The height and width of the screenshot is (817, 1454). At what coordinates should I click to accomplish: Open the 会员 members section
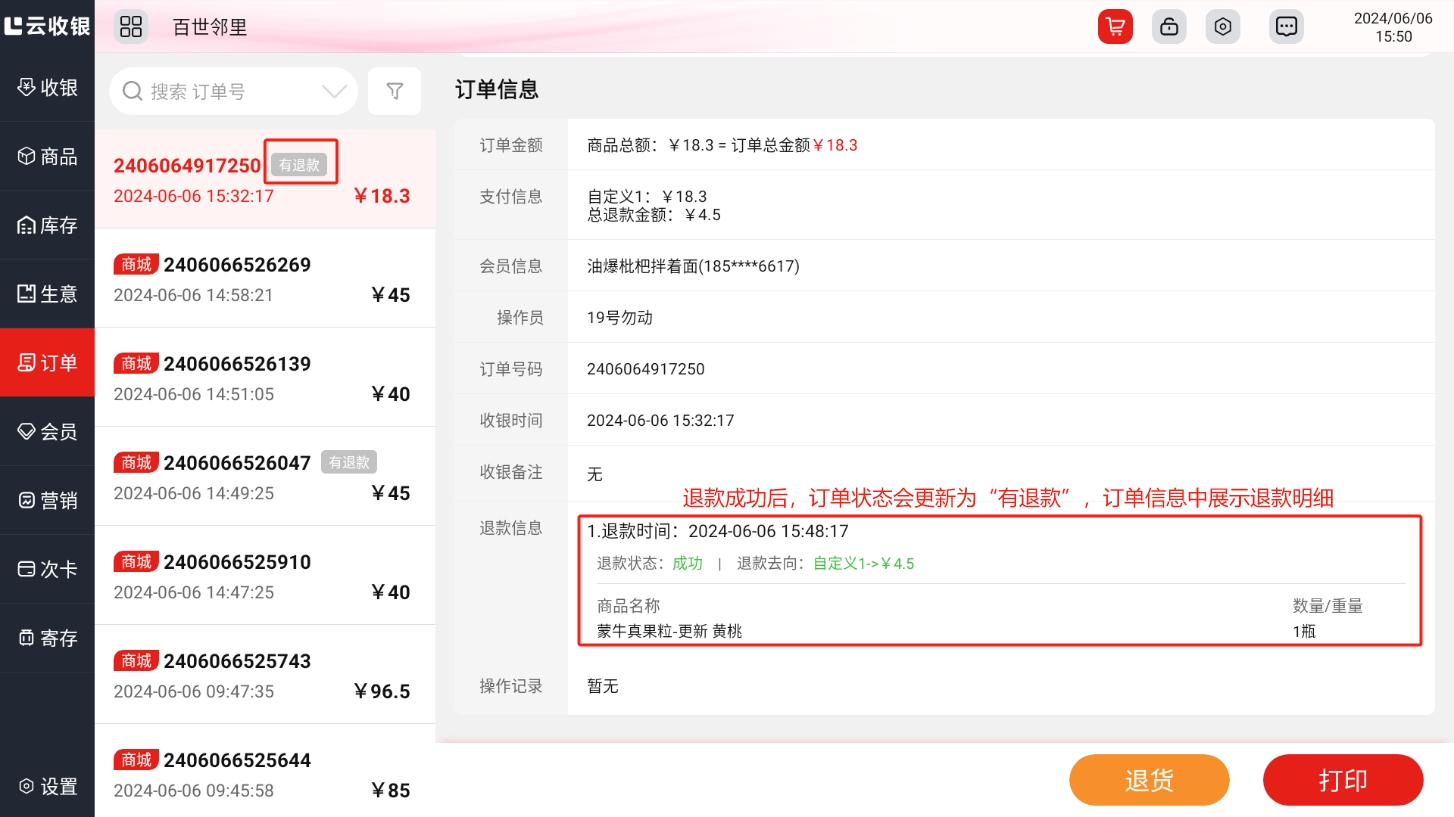(x=47, y=432)
